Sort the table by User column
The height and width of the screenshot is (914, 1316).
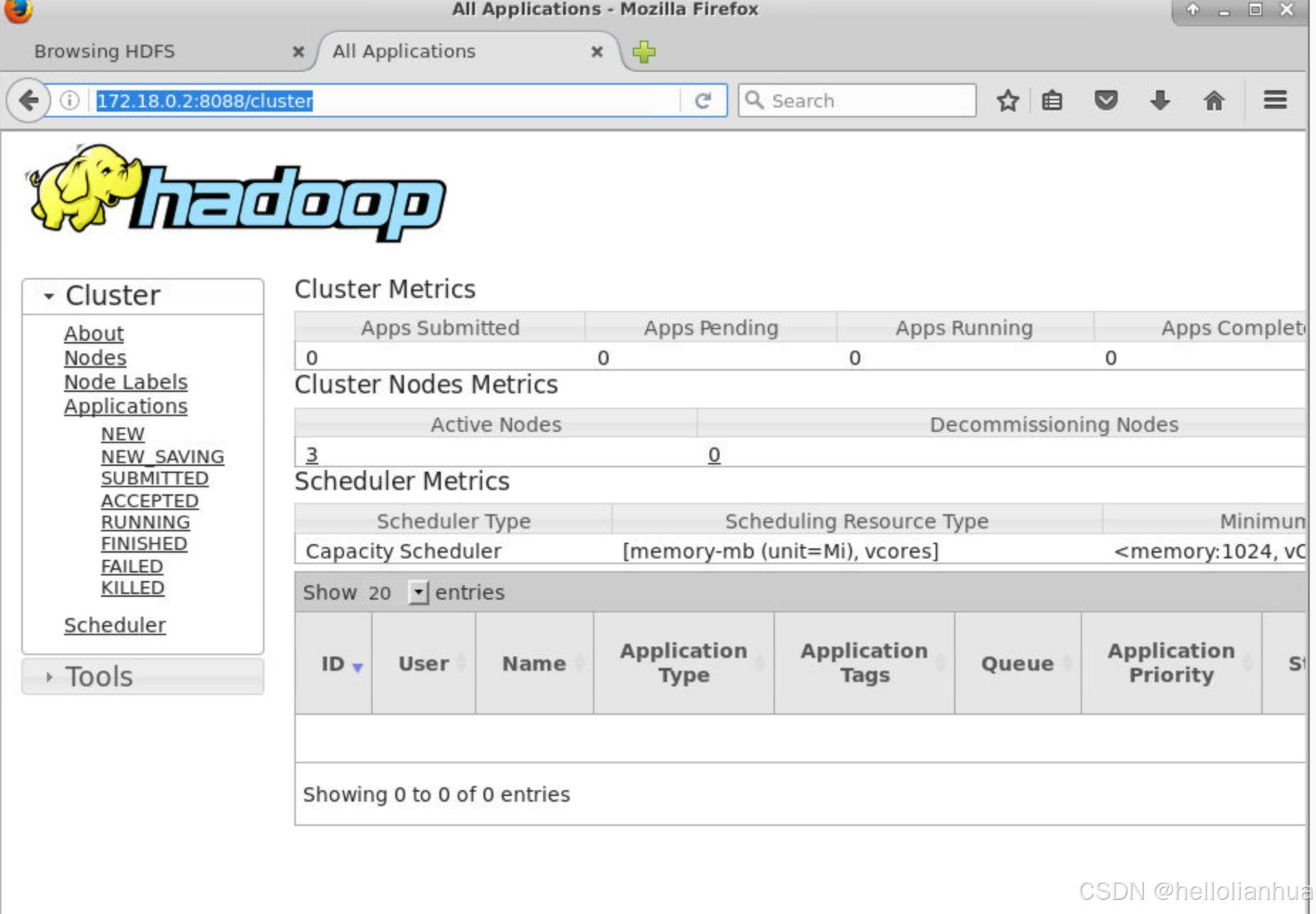pos(424,664)
